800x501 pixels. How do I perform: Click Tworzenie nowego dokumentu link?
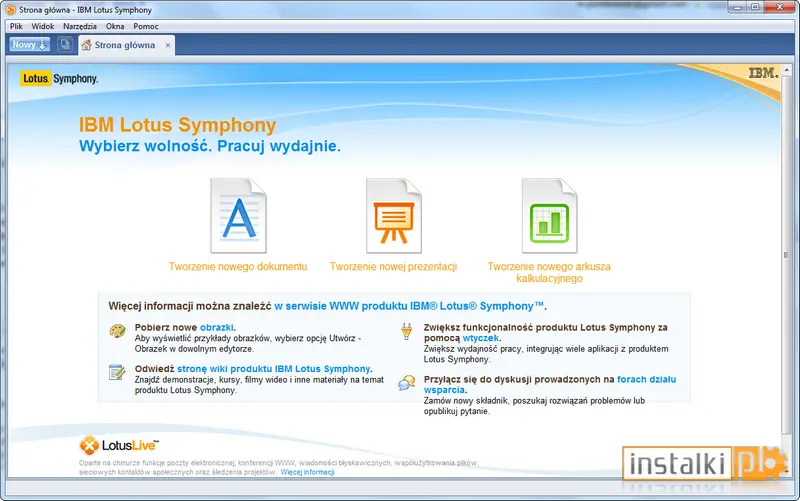[238, 266]
